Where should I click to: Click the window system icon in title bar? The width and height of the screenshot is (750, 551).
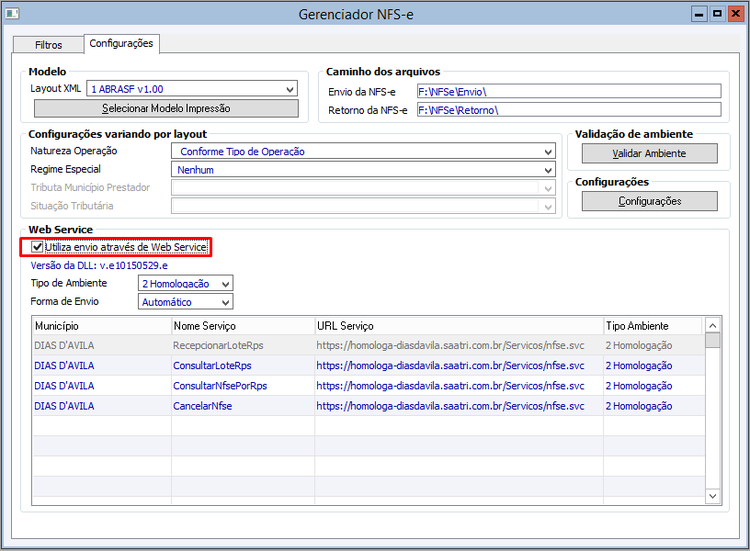(13, 14)
